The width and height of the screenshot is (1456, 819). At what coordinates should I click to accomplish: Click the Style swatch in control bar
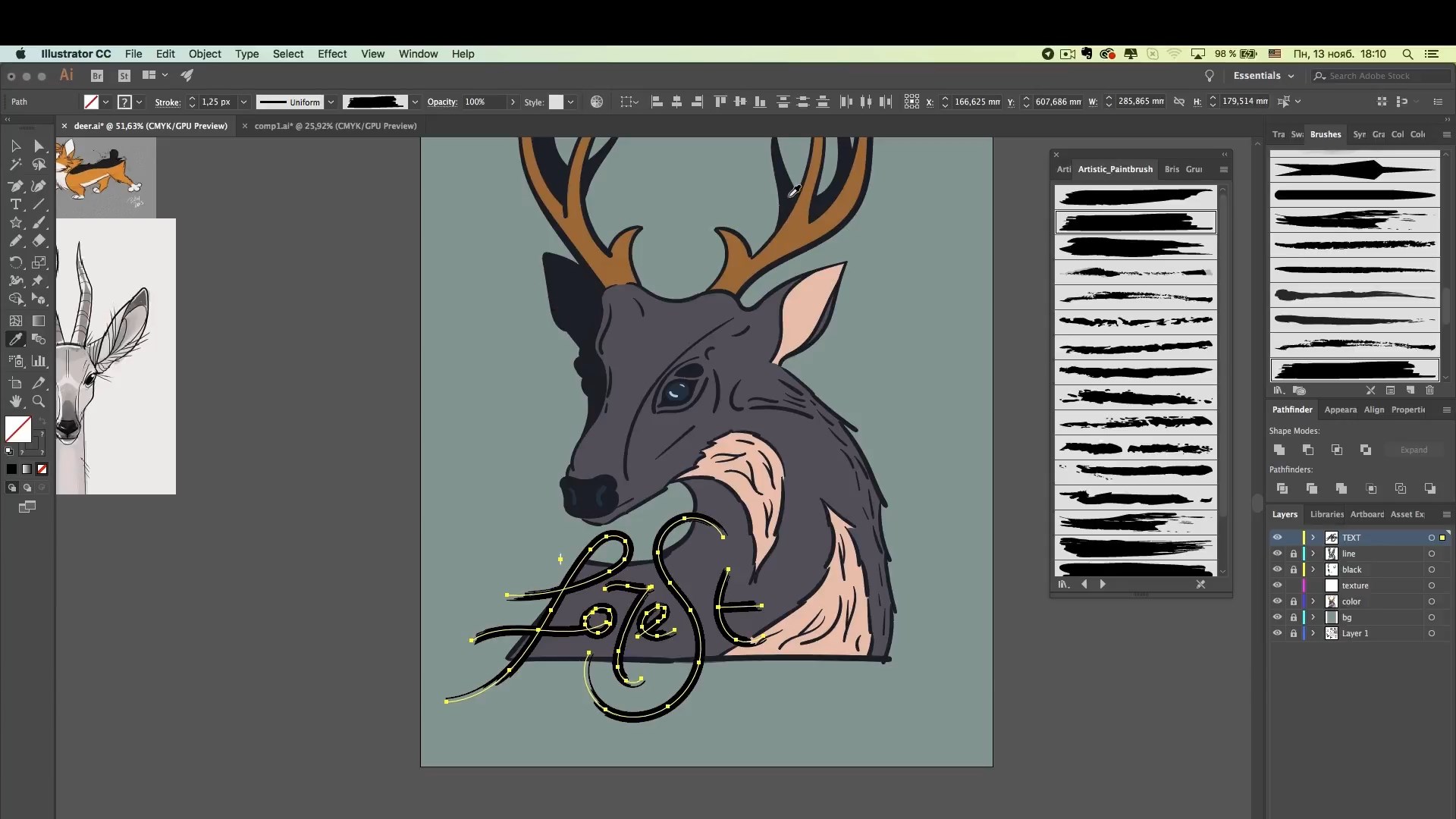point(556,102)
